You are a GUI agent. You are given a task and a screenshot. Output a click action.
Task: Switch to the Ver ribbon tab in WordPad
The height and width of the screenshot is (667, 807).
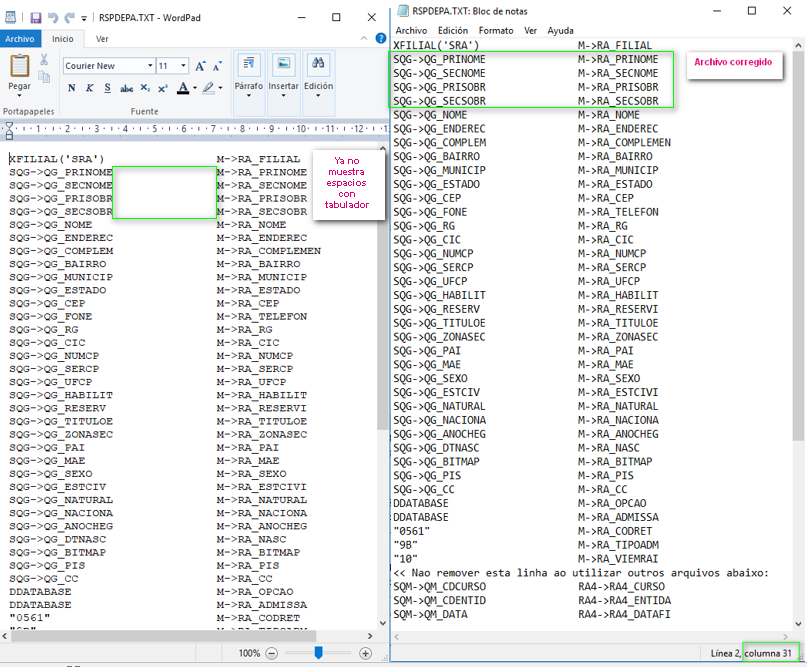tap(102, 39)
